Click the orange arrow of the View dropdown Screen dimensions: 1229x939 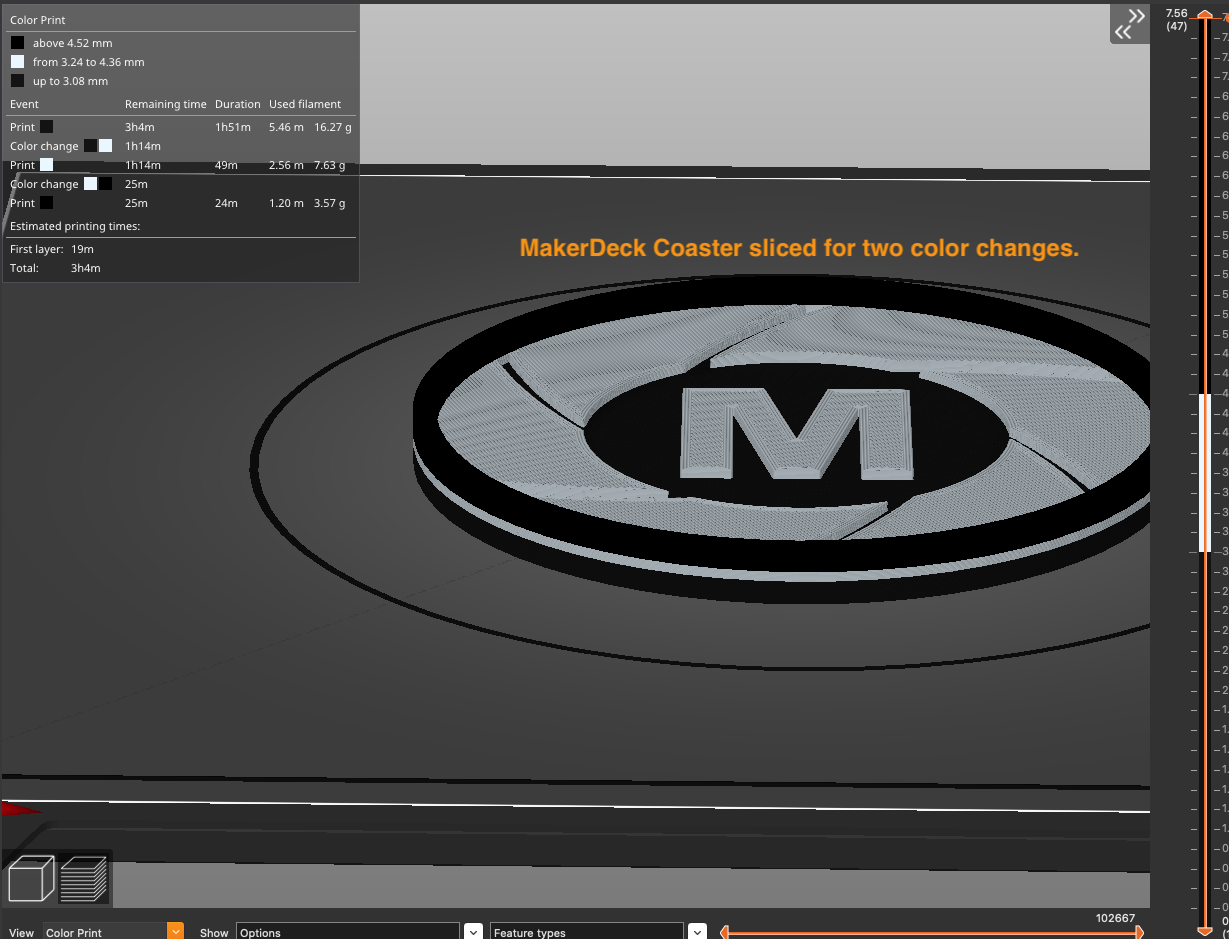click(x=175, y=932)
